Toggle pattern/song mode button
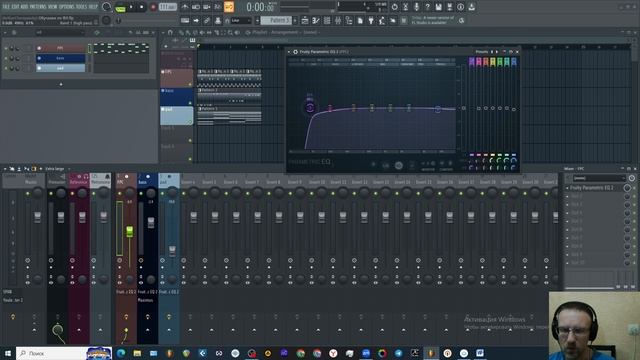The width and height of the screenshot is (640, 360). [x=120, y=7]
